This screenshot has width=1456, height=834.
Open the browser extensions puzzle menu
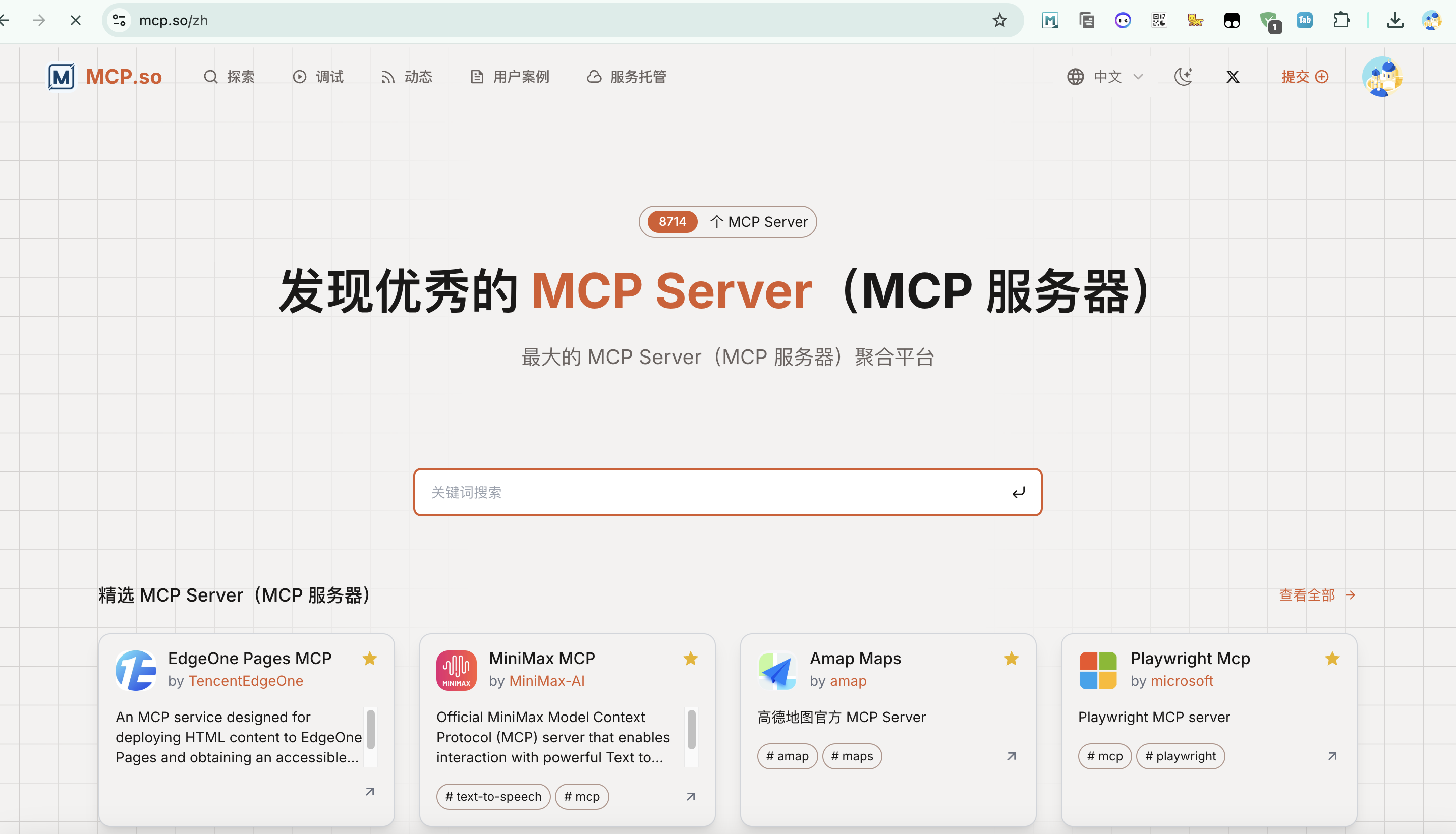[x=1341, y=20]
